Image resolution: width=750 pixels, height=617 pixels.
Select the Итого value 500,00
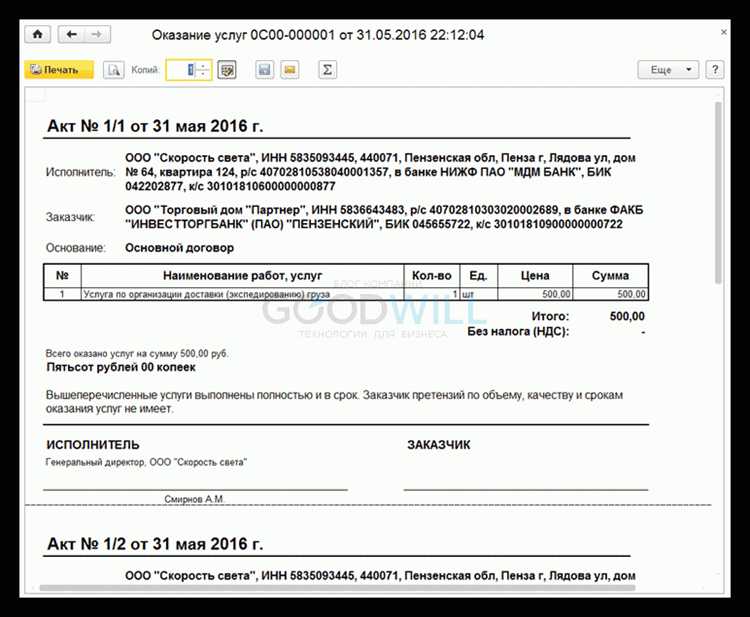tap(627, 316)
